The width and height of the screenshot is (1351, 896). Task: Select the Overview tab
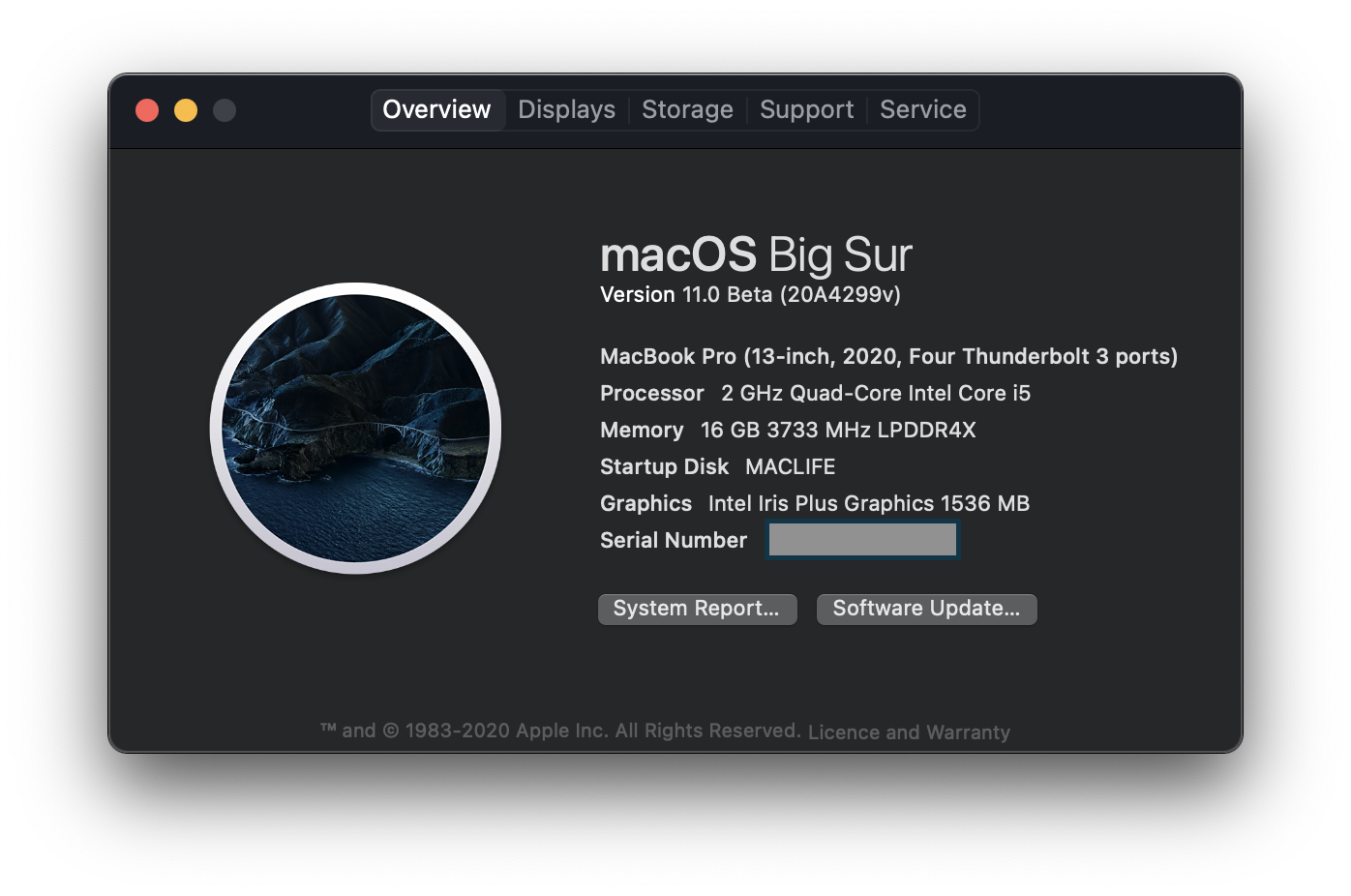point(437,109)
